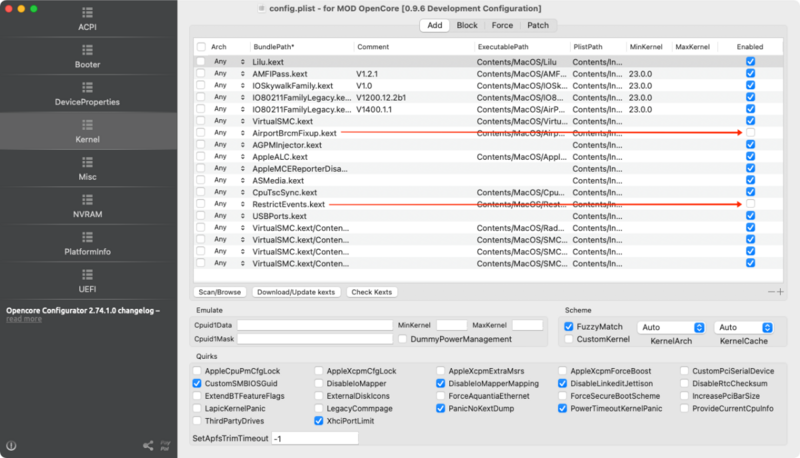Viewport: 800px width, 458px height.
Task: Click the Cpuid1Mask input field
Action: (x=315, y=339)
